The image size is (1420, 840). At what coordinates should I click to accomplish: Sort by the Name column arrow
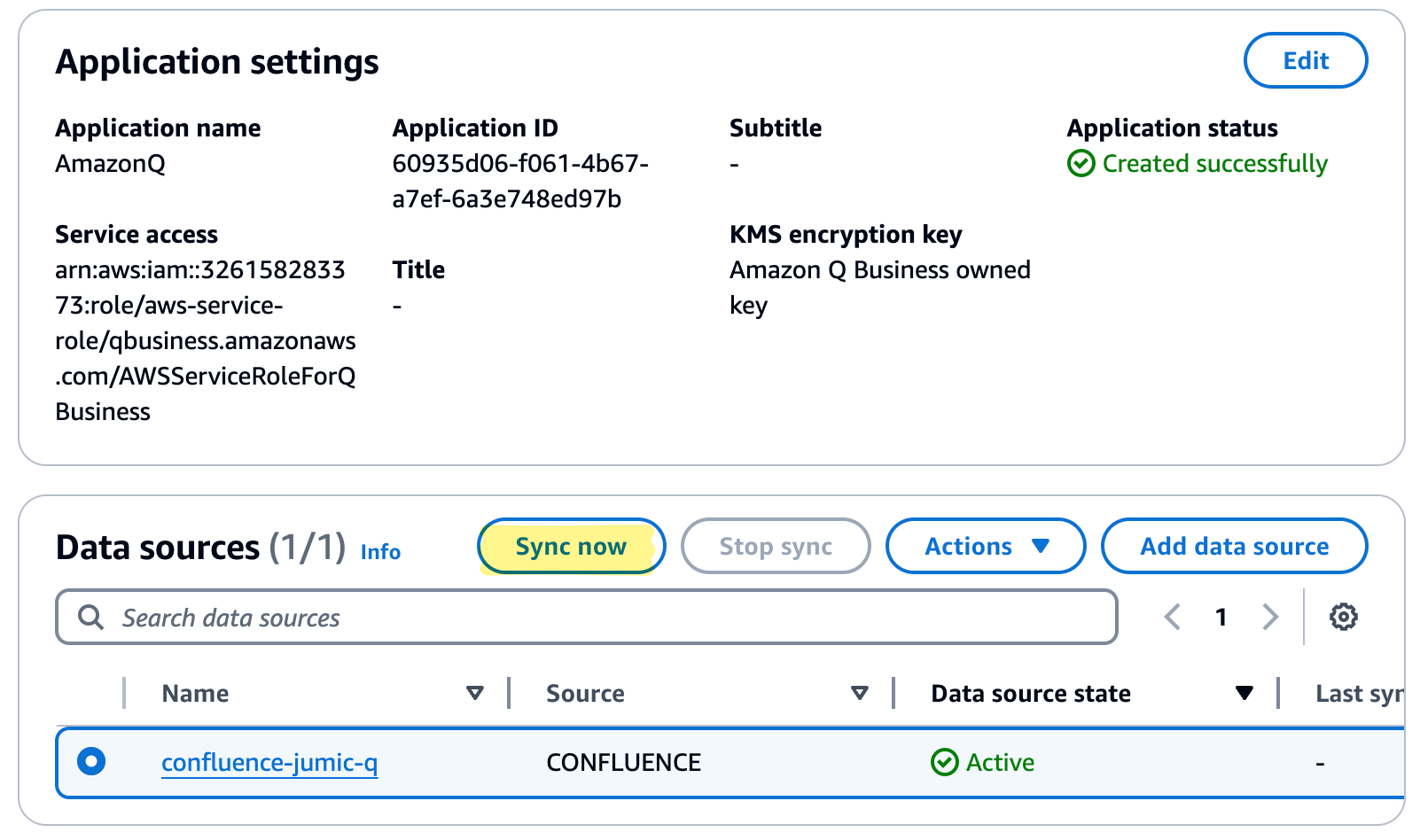475,693
